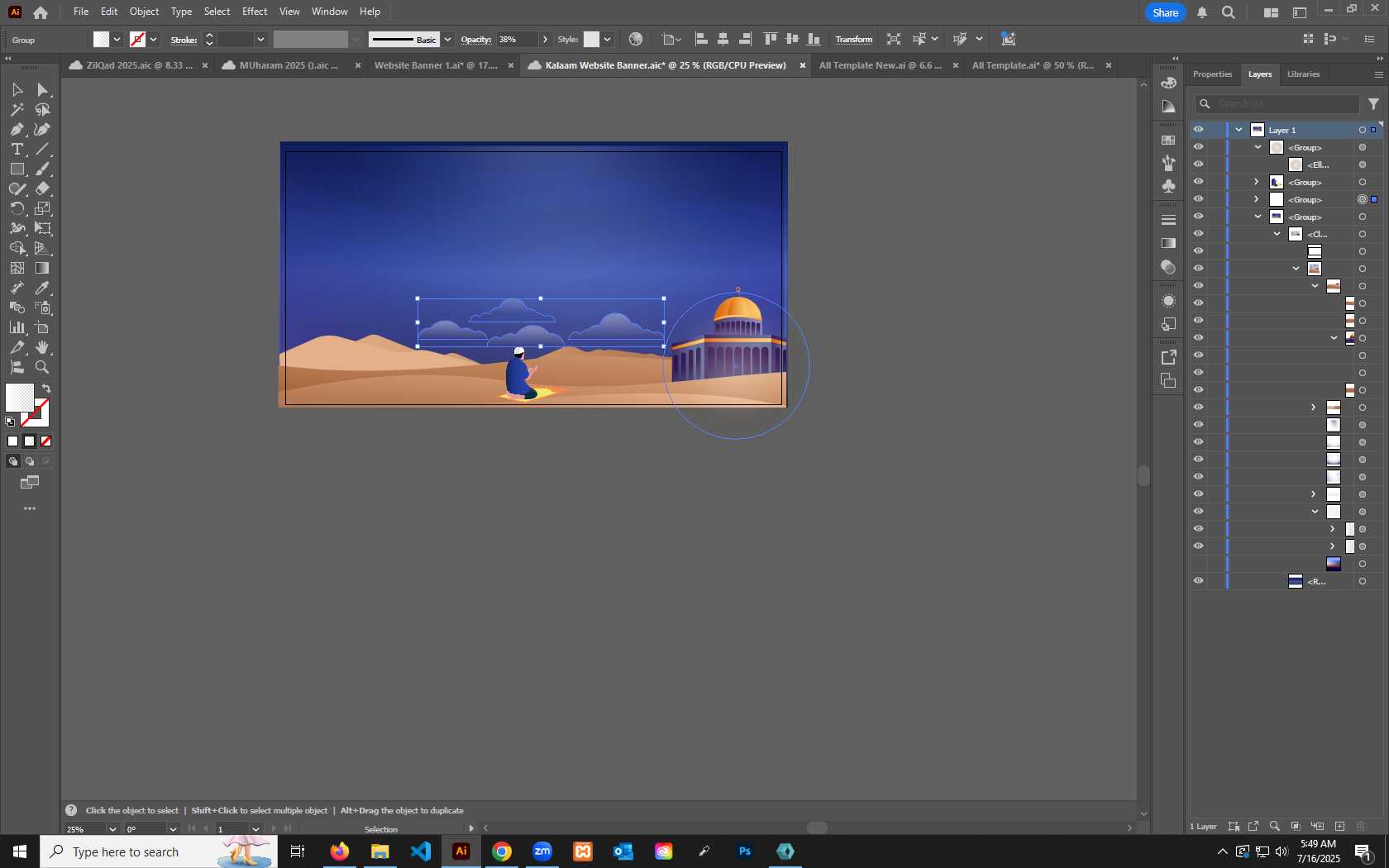Select the Column Graph tool

[17, 327]
